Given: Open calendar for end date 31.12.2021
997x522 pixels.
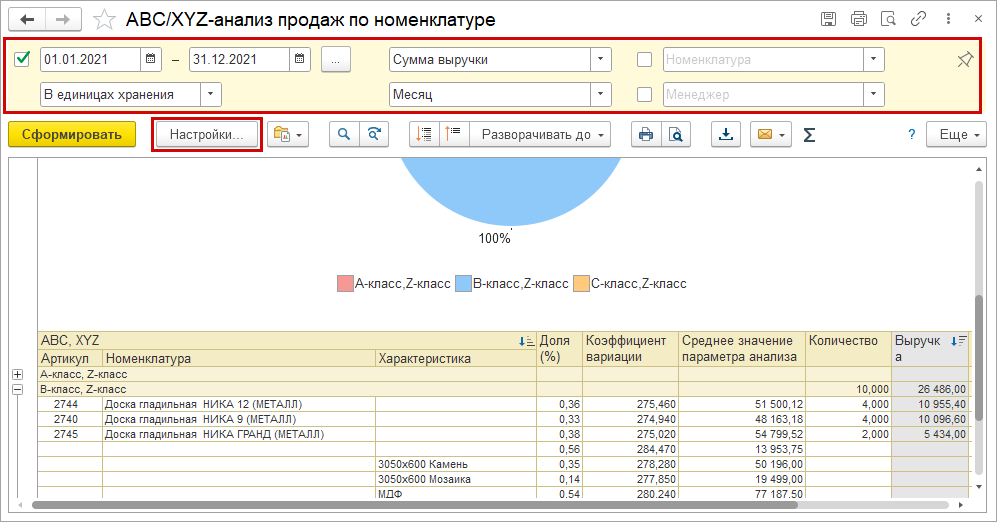Looking at the screenshot, I should 299,59.
